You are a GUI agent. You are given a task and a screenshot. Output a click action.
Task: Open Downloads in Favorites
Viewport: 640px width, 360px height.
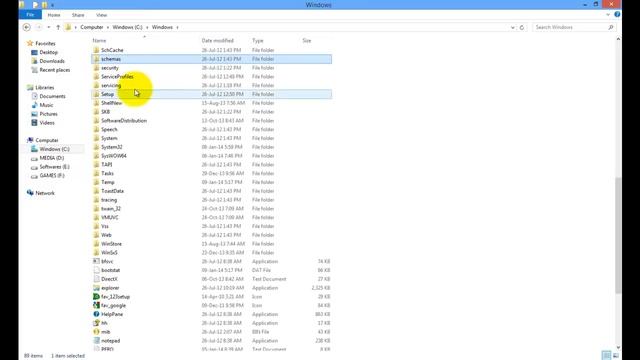(x=52, y=61)
